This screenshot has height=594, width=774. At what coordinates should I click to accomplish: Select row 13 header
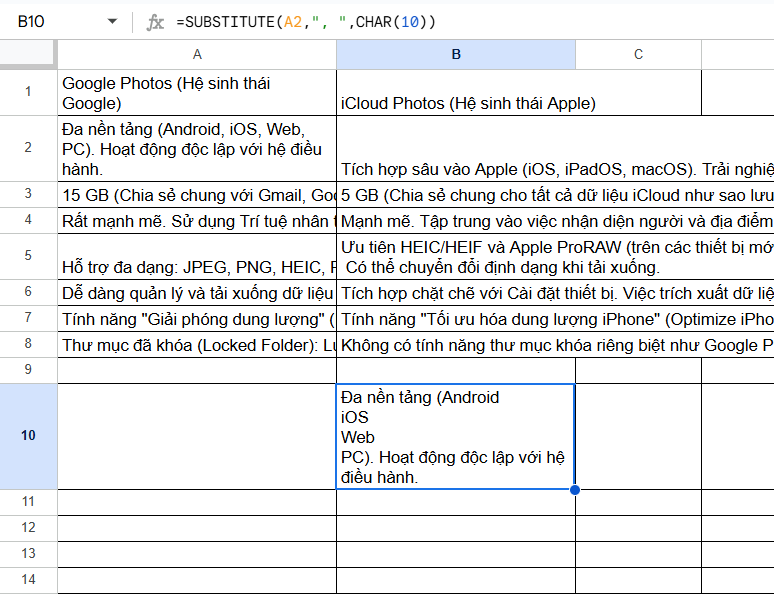[28, 554]
